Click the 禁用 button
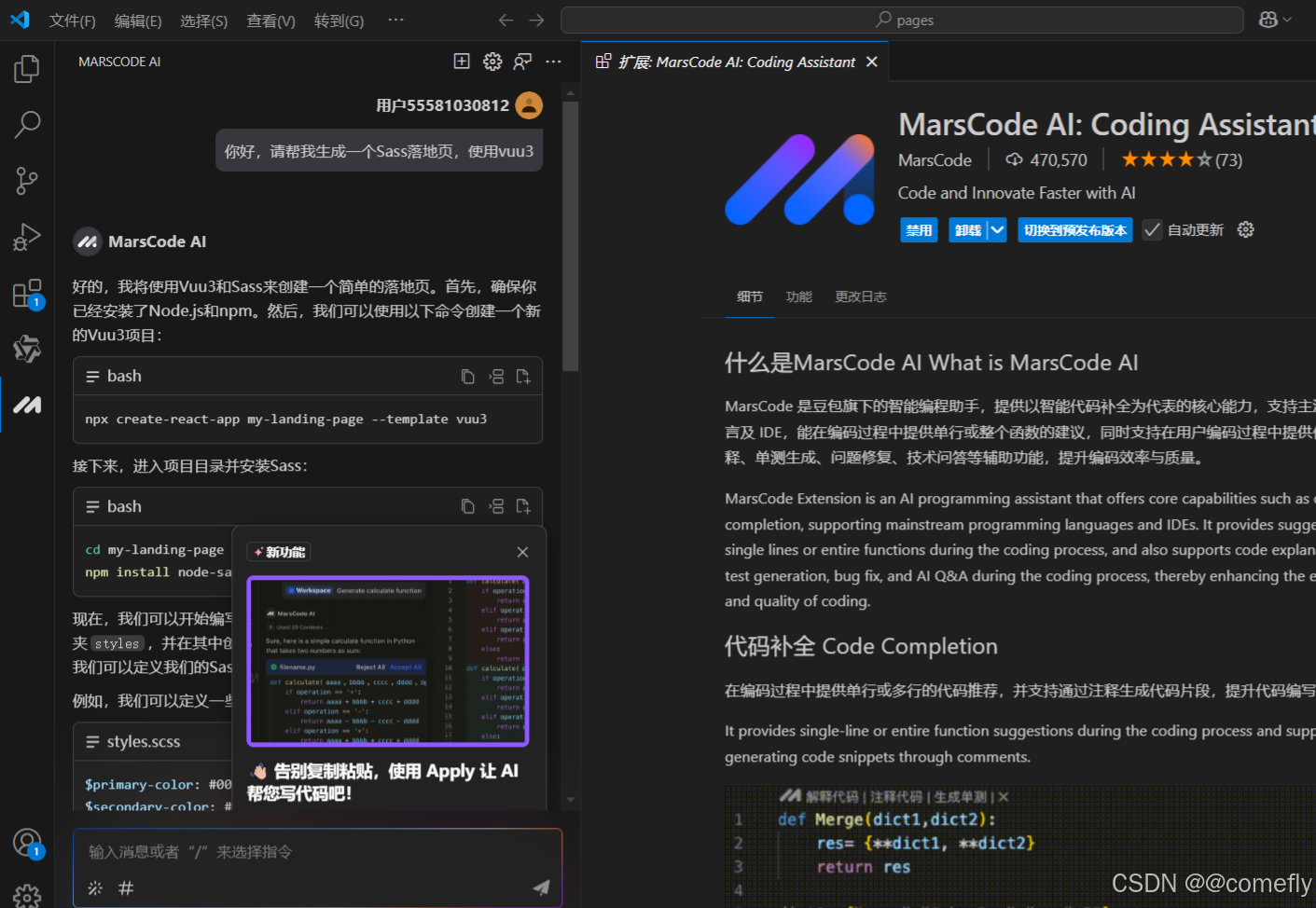1316x908 pixels. coord(919,230)
